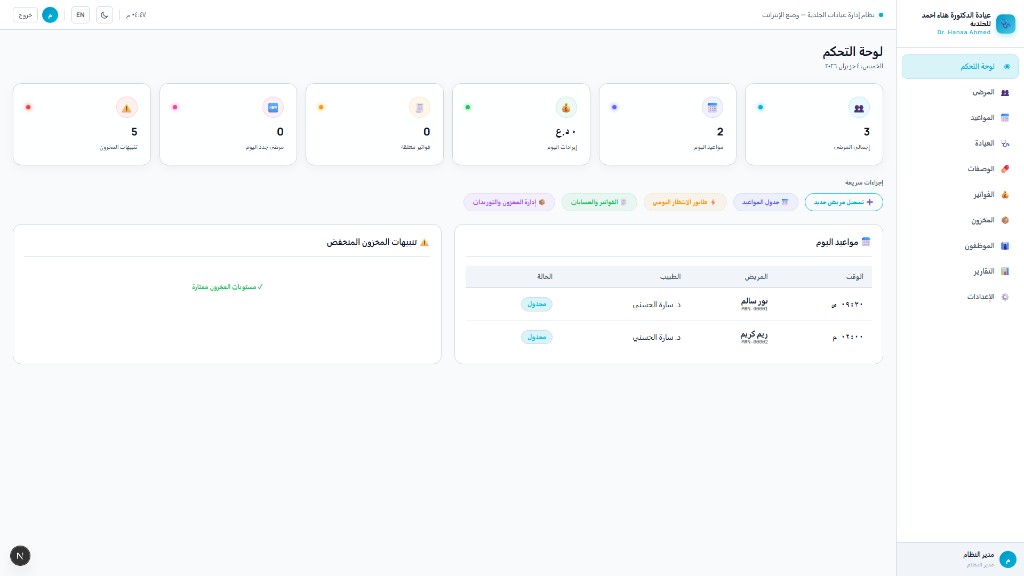This screenshot has height=576, width=1024.
Task: Select لوحة التحكم dashboard sidebar item
Action: 960,67
